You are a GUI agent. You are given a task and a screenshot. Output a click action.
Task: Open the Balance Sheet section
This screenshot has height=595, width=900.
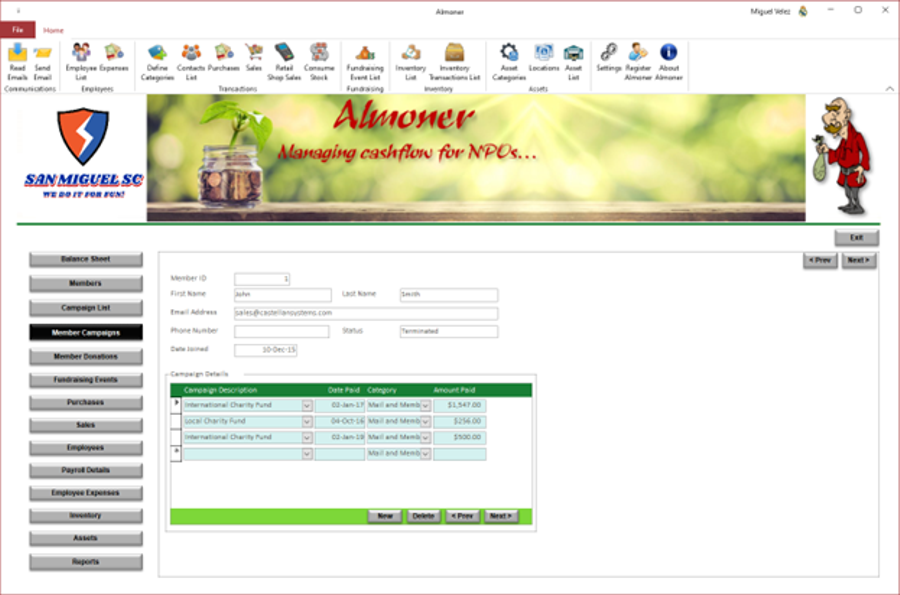[x=86, y=259]
